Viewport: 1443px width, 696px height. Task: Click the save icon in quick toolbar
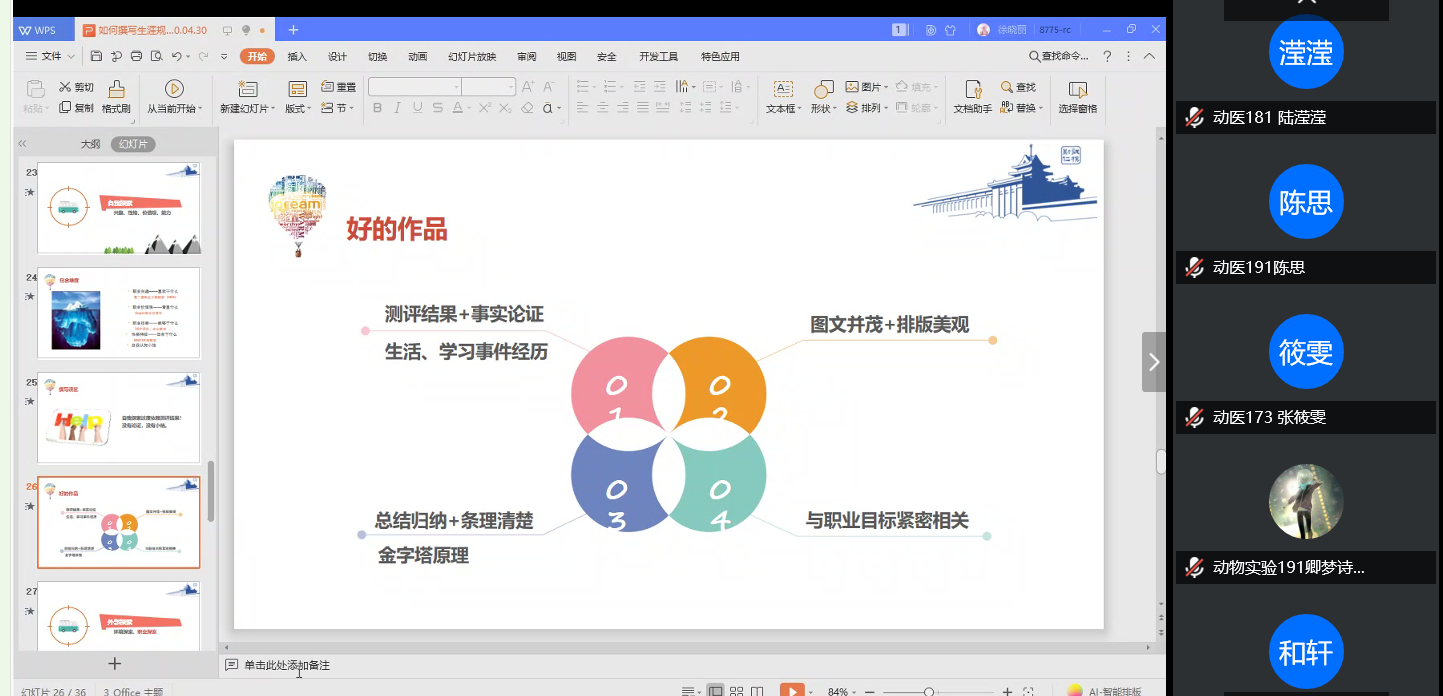pyautogui.click(x=97, y=57)
